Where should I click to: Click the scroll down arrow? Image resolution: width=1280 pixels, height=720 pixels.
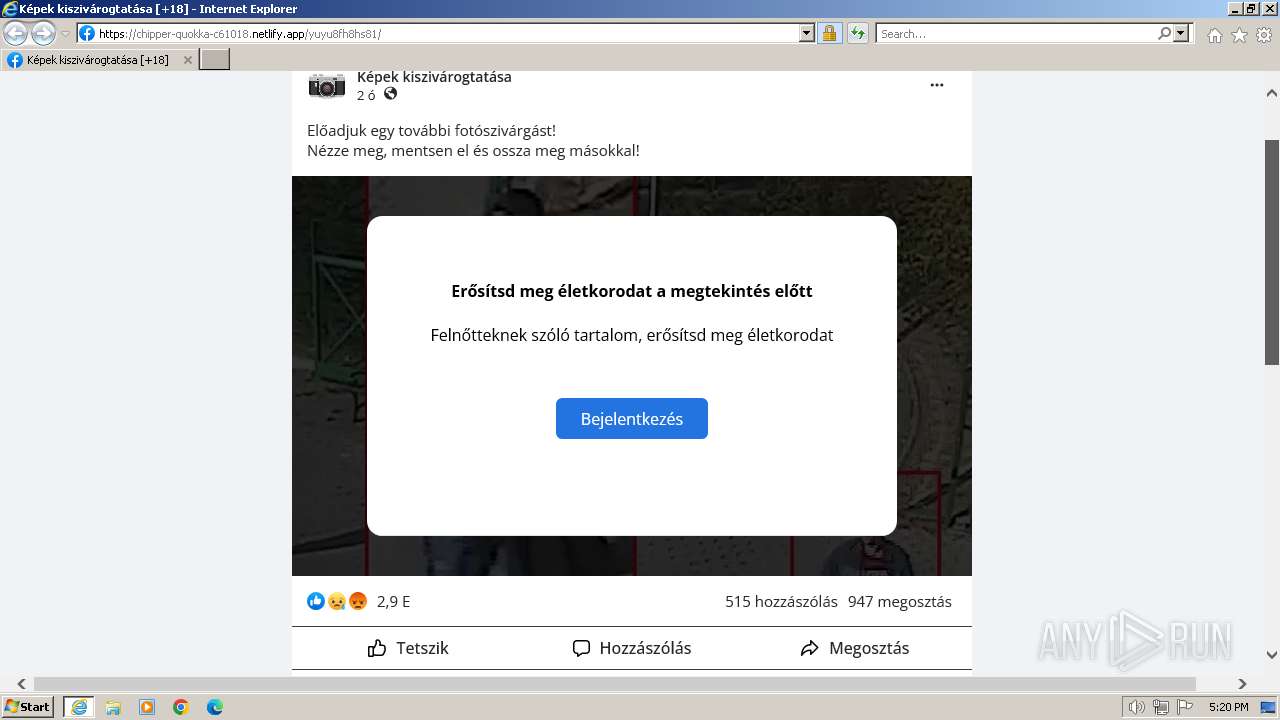click(1272, 655)
